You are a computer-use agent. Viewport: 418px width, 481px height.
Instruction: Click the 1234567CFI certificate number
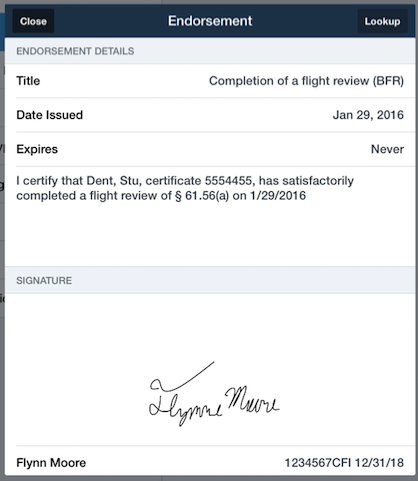tap(317, 463)
